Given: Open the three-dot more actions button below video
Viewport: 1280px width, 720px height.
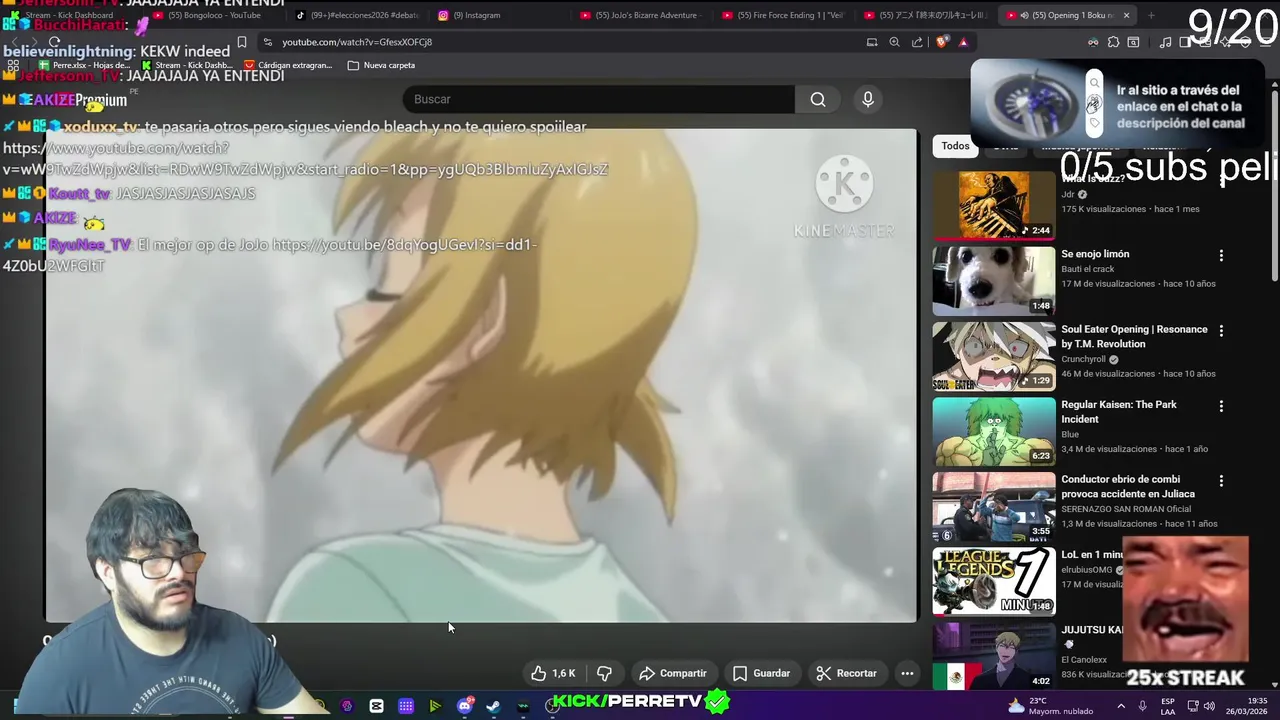Looking at the screenshot, I should 907,673.
